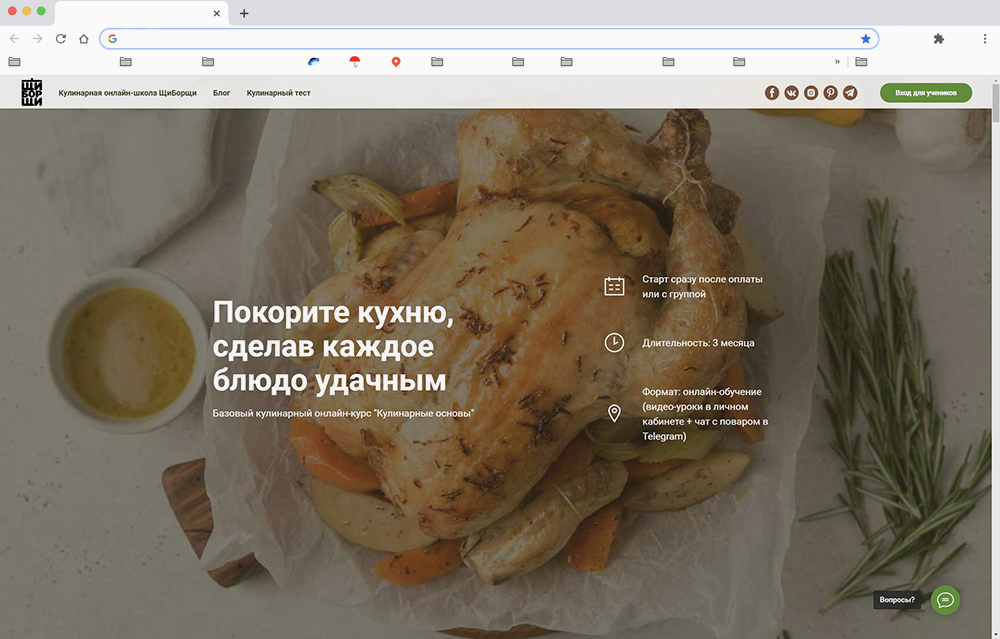Reload the current page
Viewport: 1000px width, 639px height.
tap(61, 39)
